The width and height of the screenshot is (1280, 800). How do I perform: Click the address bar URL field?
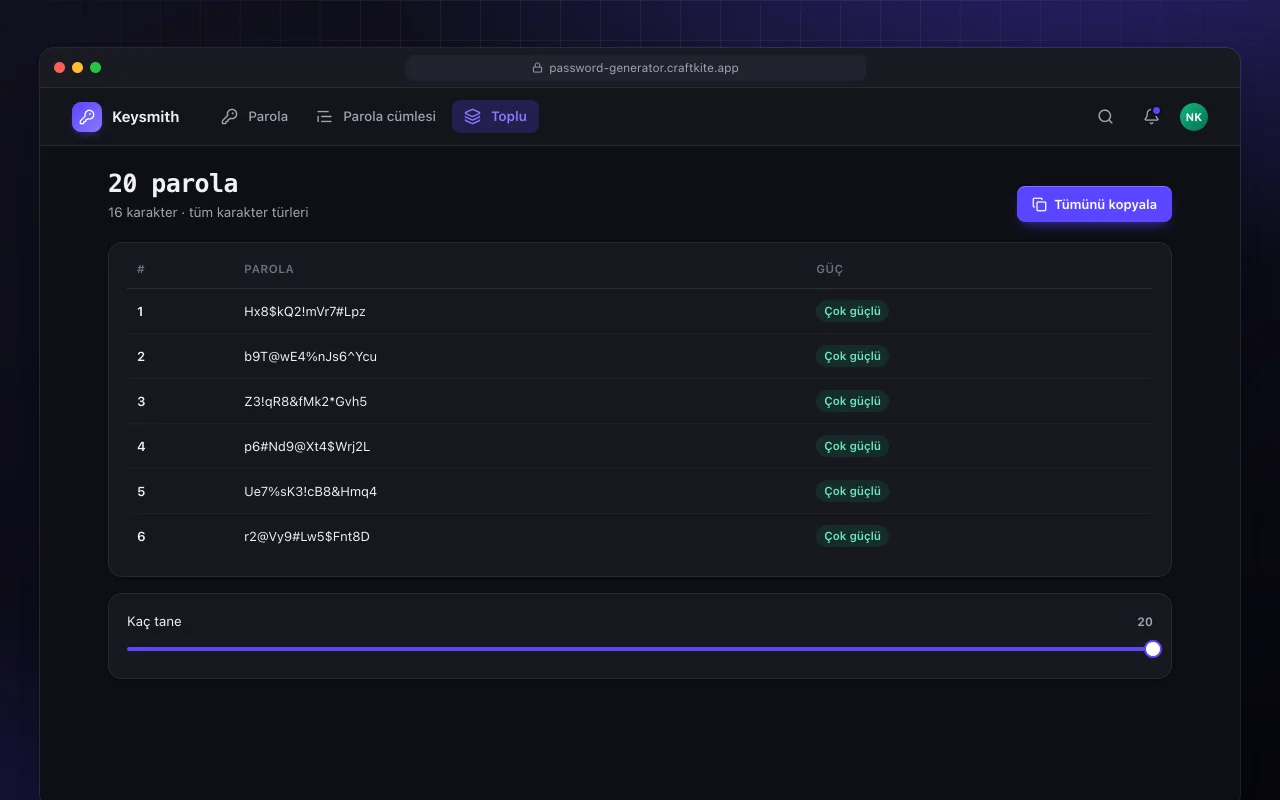pos(636,68)
